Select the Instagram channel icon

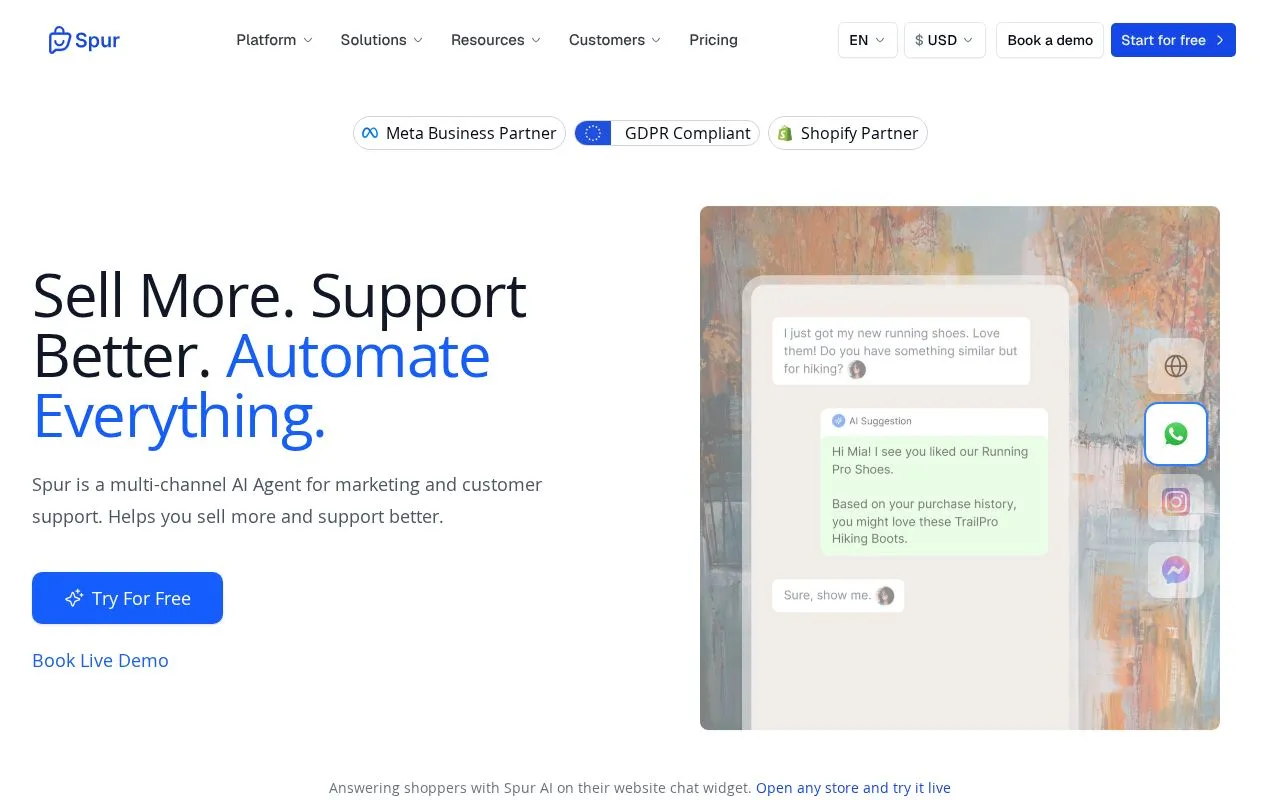[1176, 502]
